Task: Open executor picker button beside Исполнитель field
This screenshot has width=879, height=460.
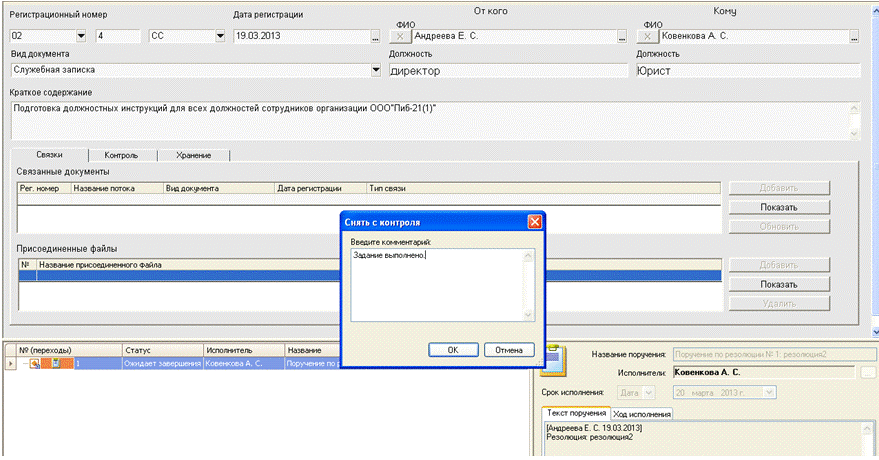Action: point(868,373)
